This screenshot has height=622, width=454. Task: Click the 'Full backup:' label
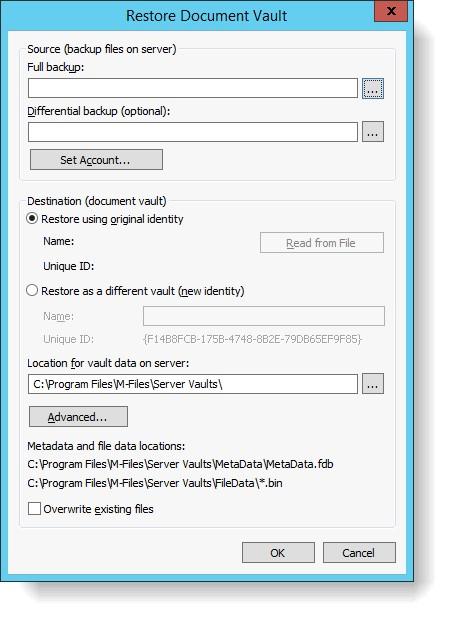point(56,67)
